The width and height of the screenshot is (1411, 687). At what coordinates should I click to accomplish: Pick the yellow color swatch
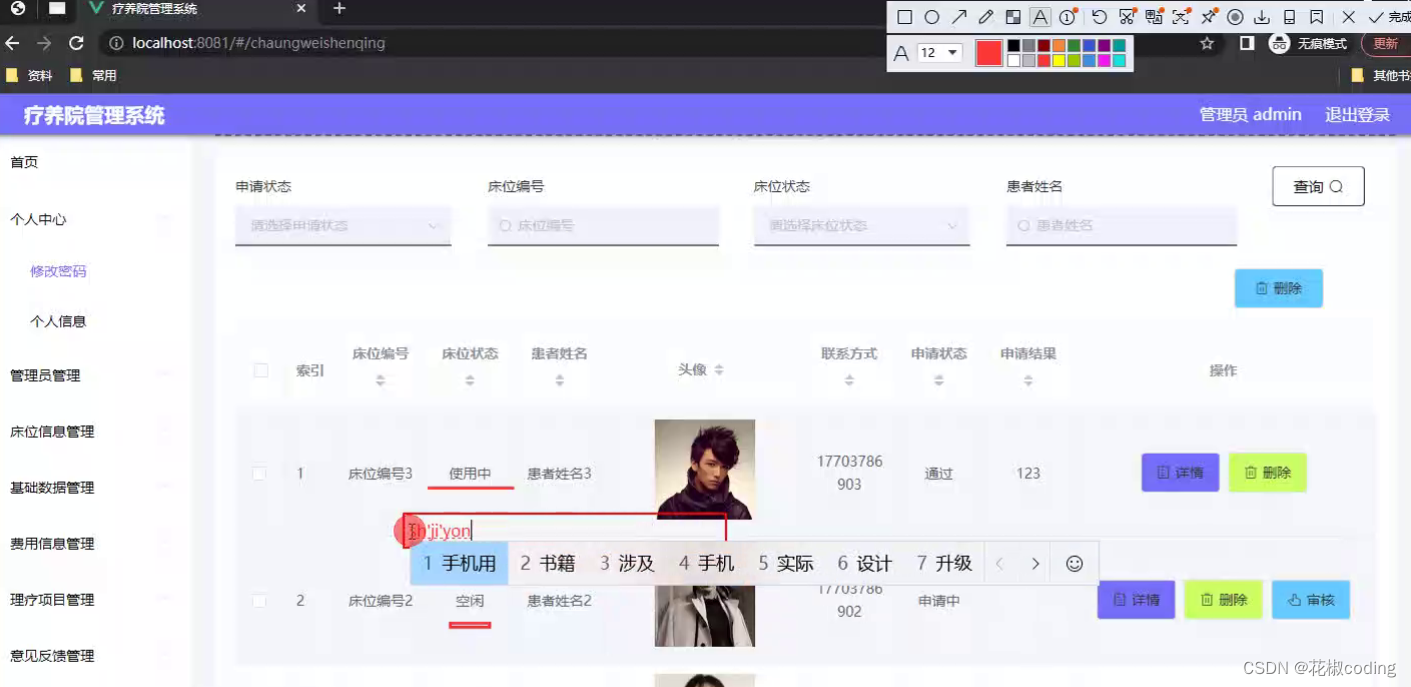tap(1059, 61)
